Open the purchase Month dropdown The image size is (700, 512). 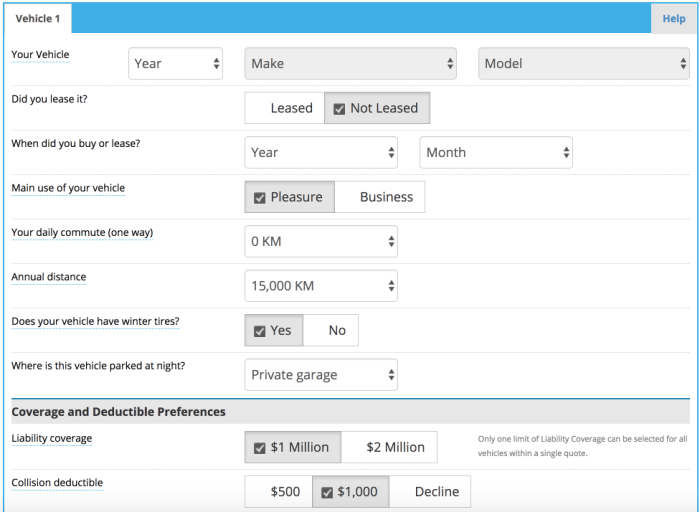pyautogui.click(x=496, y=153)
